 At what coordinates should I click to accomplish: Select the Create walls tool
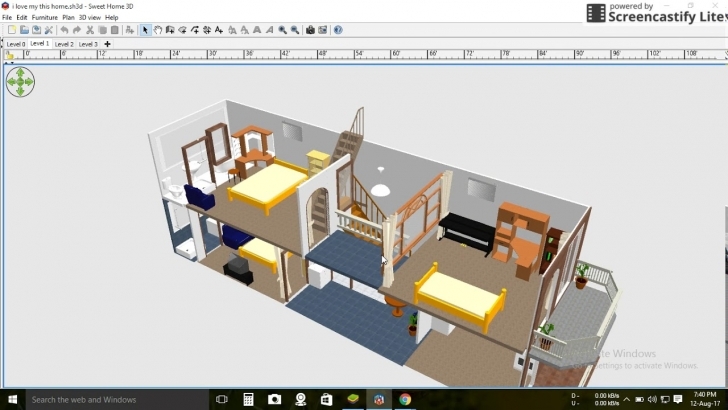coord(170,30)
